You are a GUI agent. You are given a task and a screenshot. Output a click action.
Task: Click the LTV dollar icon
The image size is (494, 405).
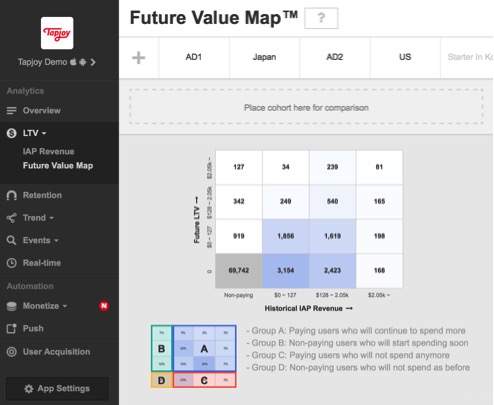pos(12,133)
